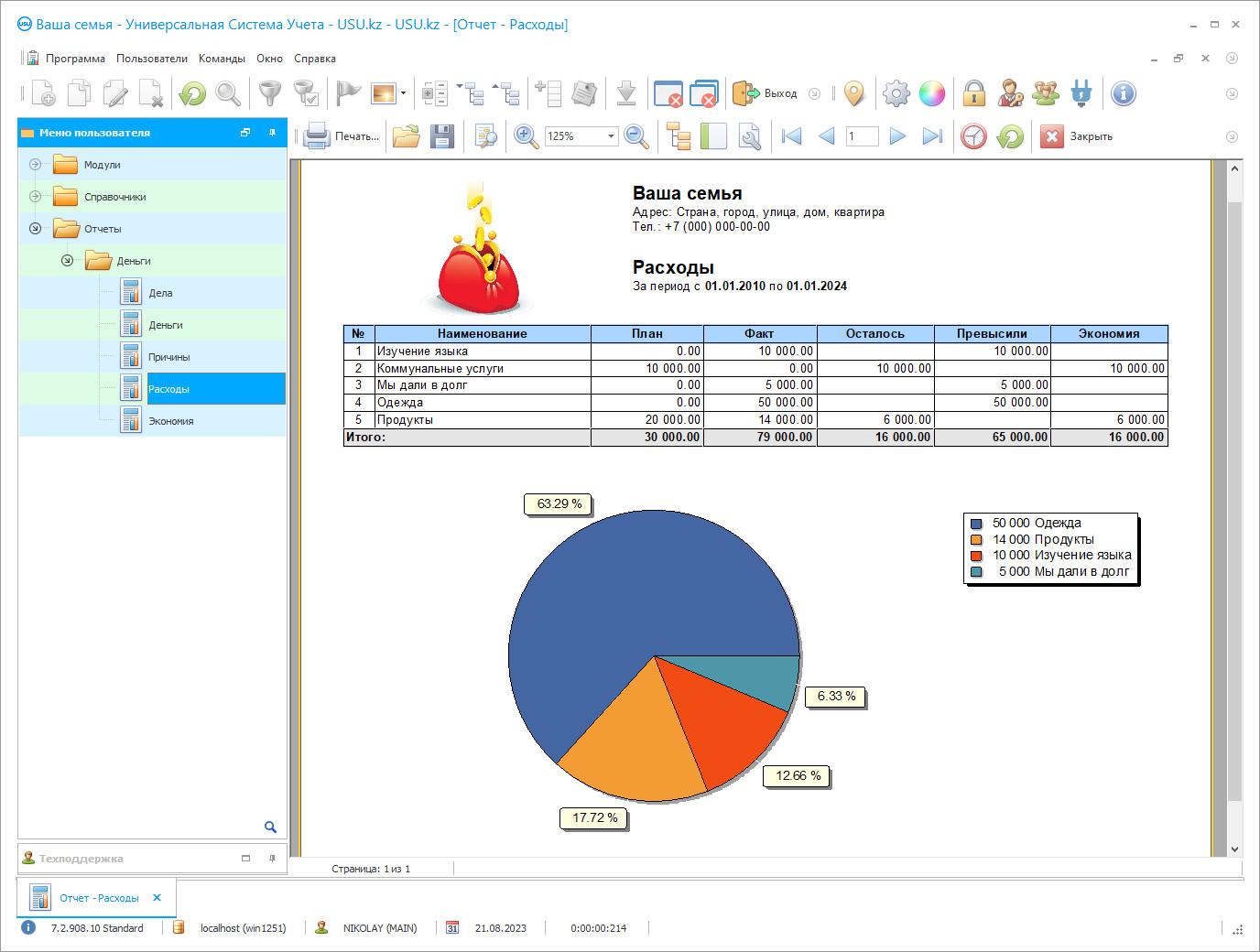Click the color wheel theme icon
The width and height of the screenshot is (1260, 952).
tap(932, 93)
